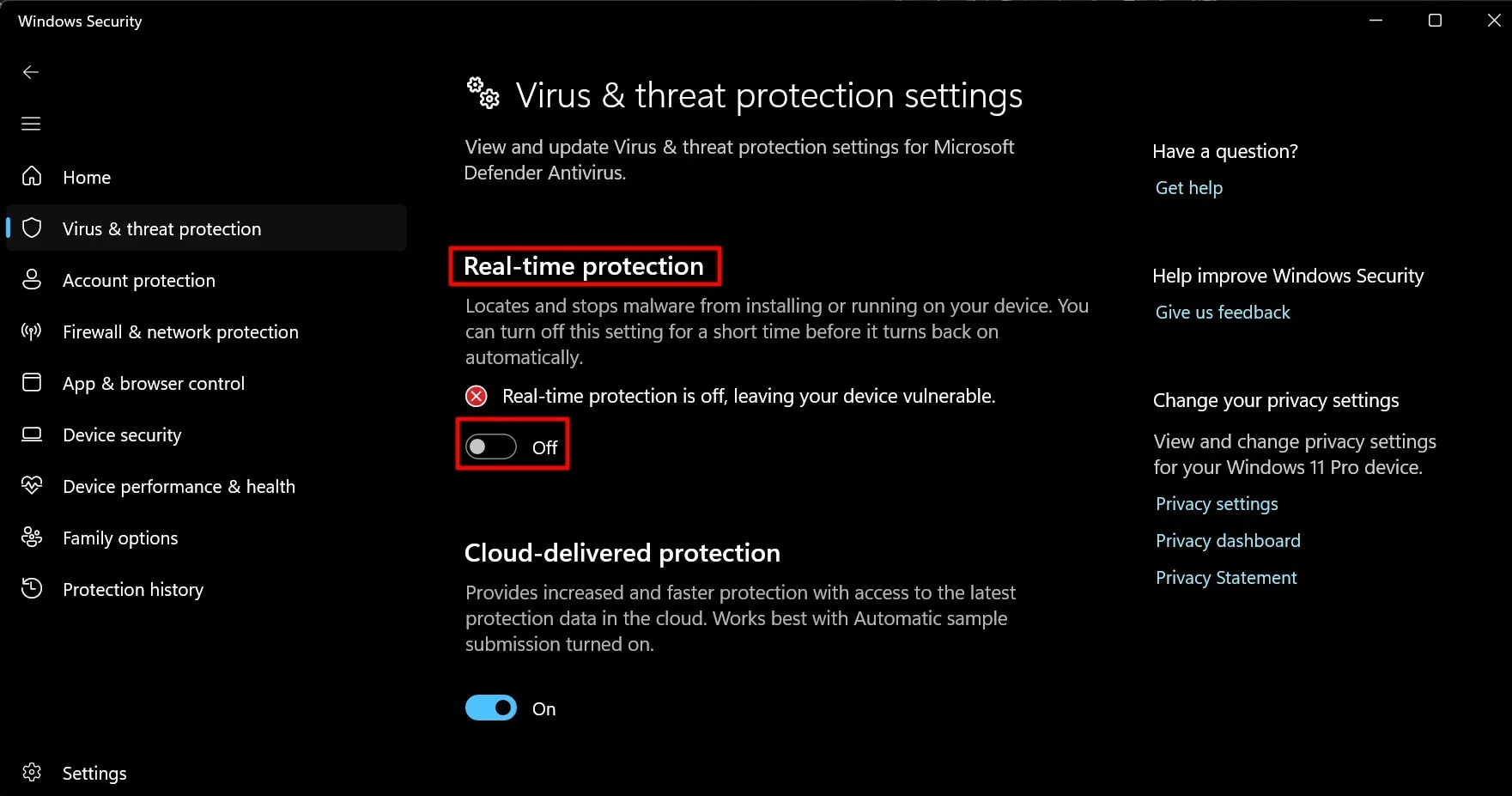This screenshot has height=796, width=1512.
Task: Click the Device security laptop icon
Action: (32, 434)
